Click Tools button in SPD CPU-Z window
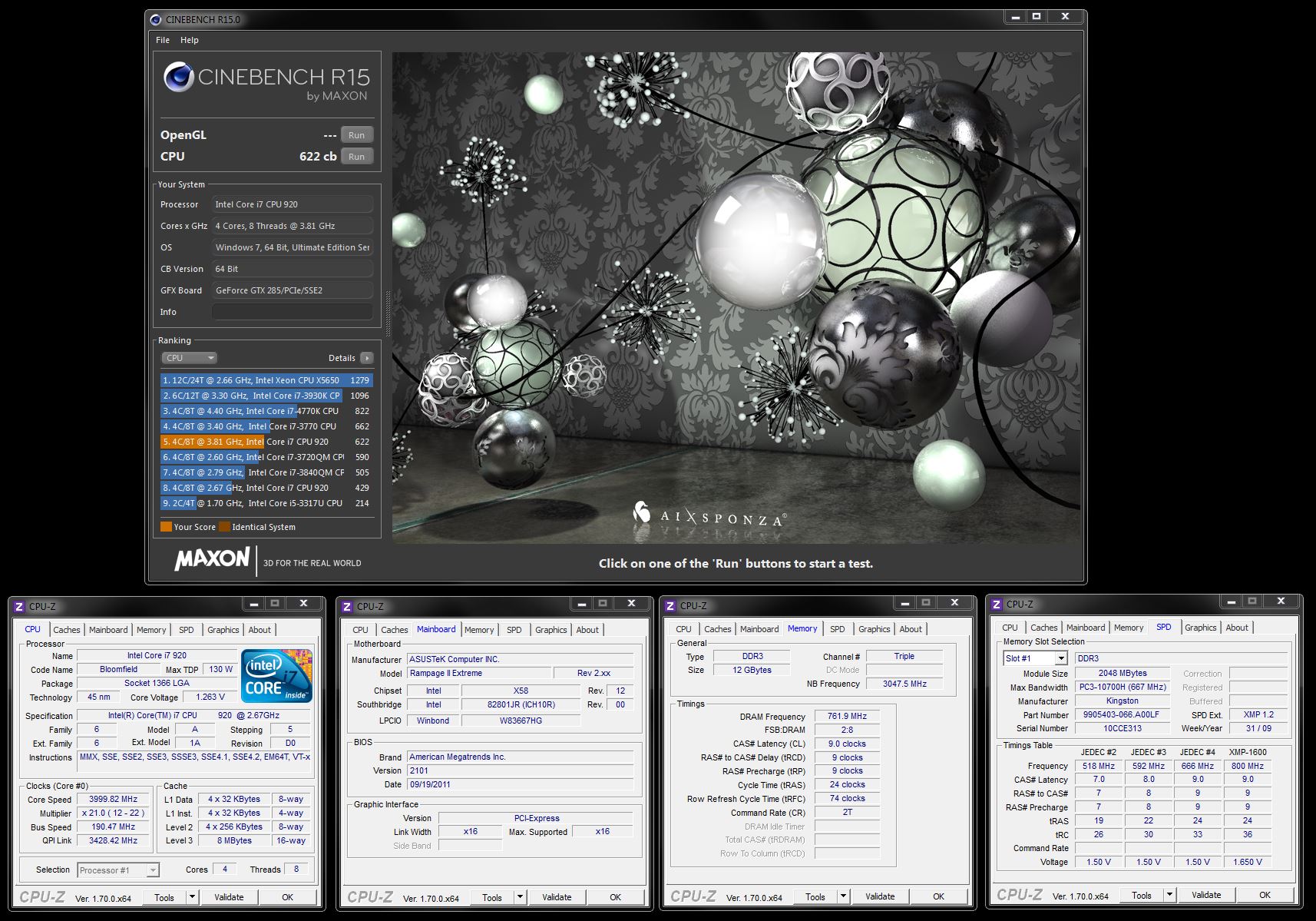The height and width of the screenshot is (921, 1316). pos(1142,895)
